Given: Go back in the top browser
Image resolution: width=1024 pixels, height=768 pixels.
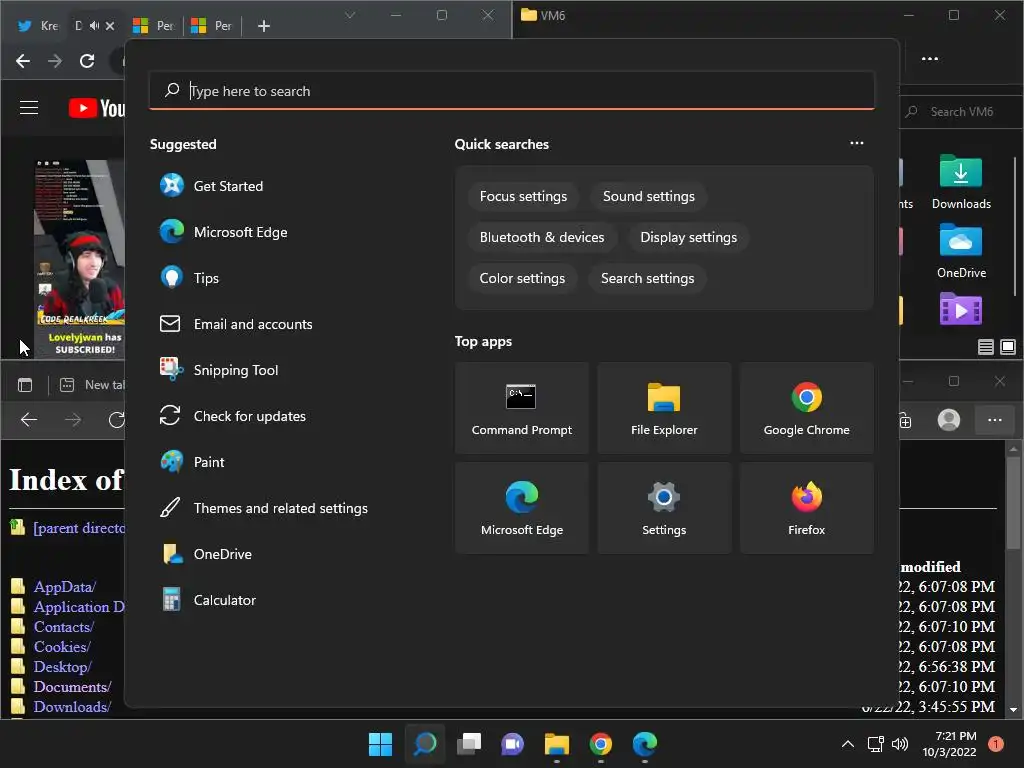Looking at the screenshot, I should (23, 61).
